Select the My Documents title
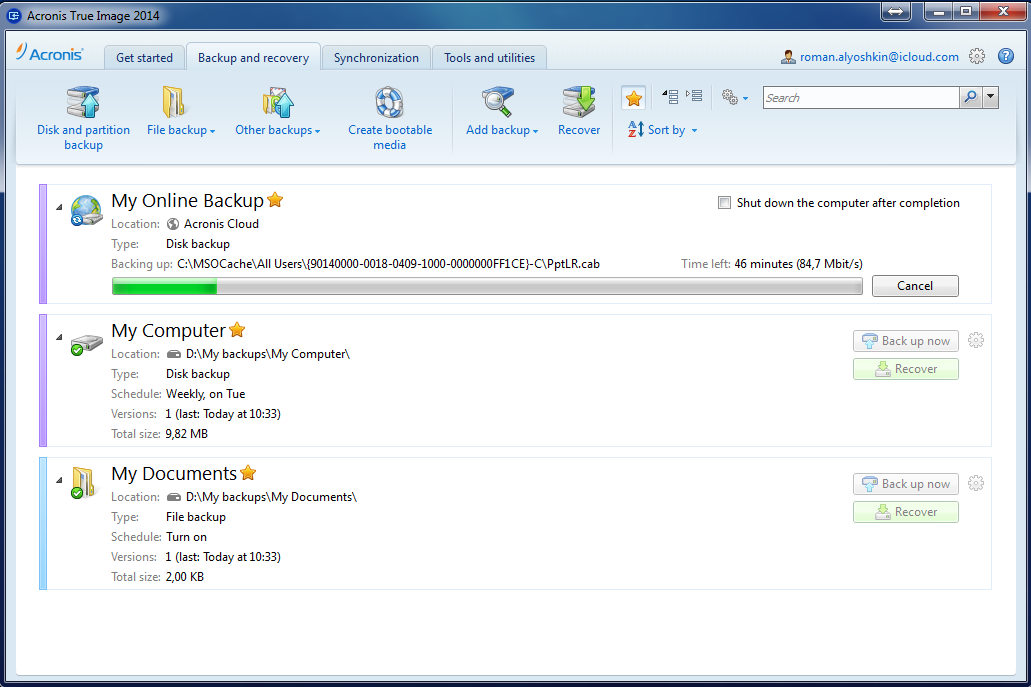Viewport: 1031px width, 687px height. [174, 473]
